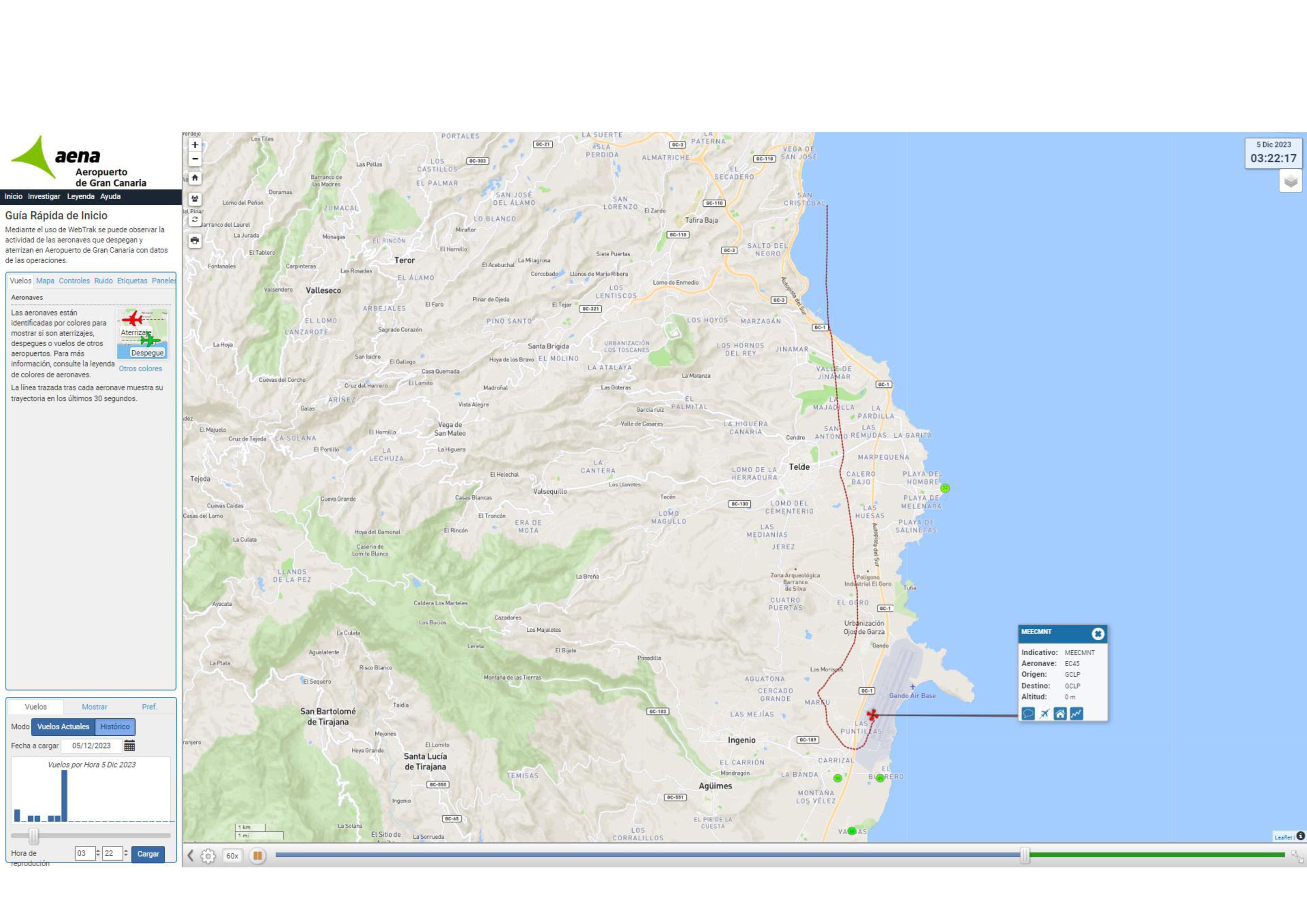Open the map layers selector

1290,181
